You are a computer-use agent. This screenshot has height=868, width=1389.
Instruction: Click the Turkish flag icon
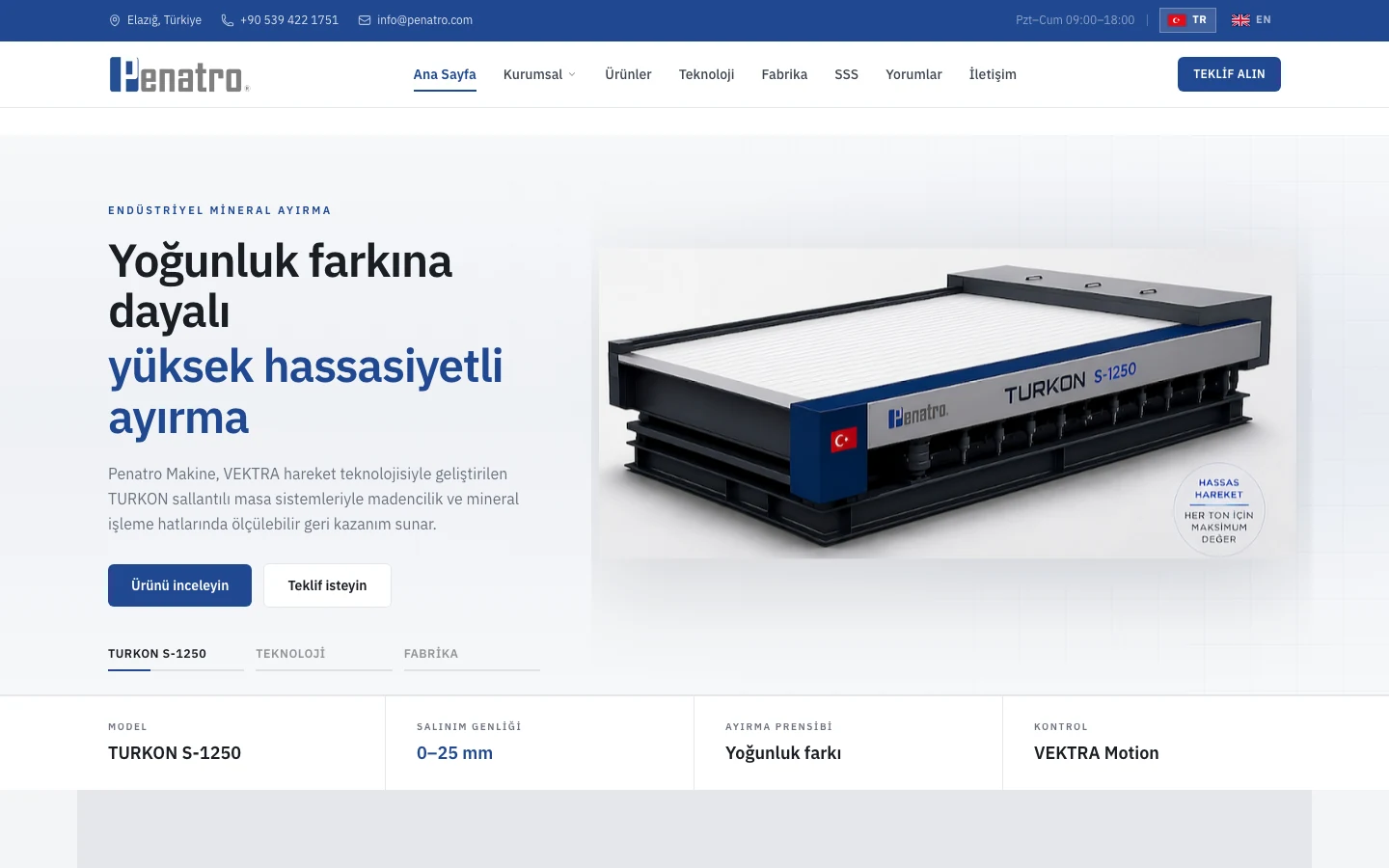[x=1177, y=20]
